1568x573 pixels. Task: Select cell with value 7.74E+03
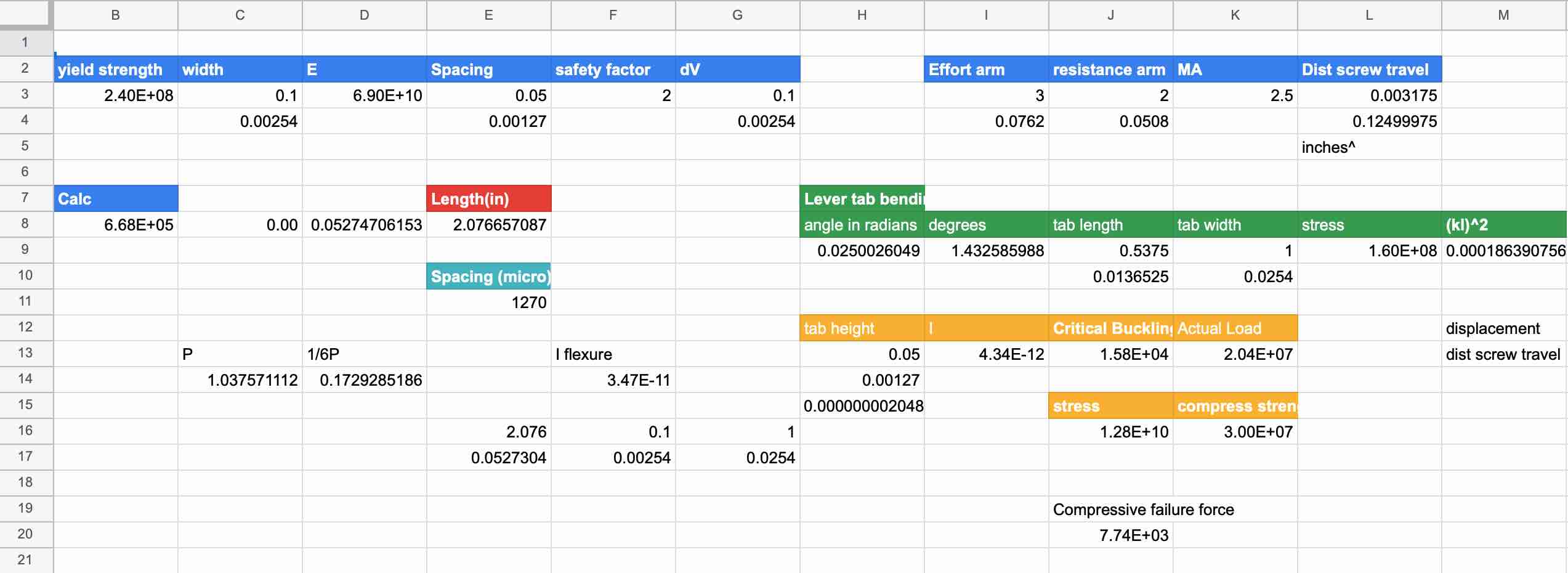1111,535
